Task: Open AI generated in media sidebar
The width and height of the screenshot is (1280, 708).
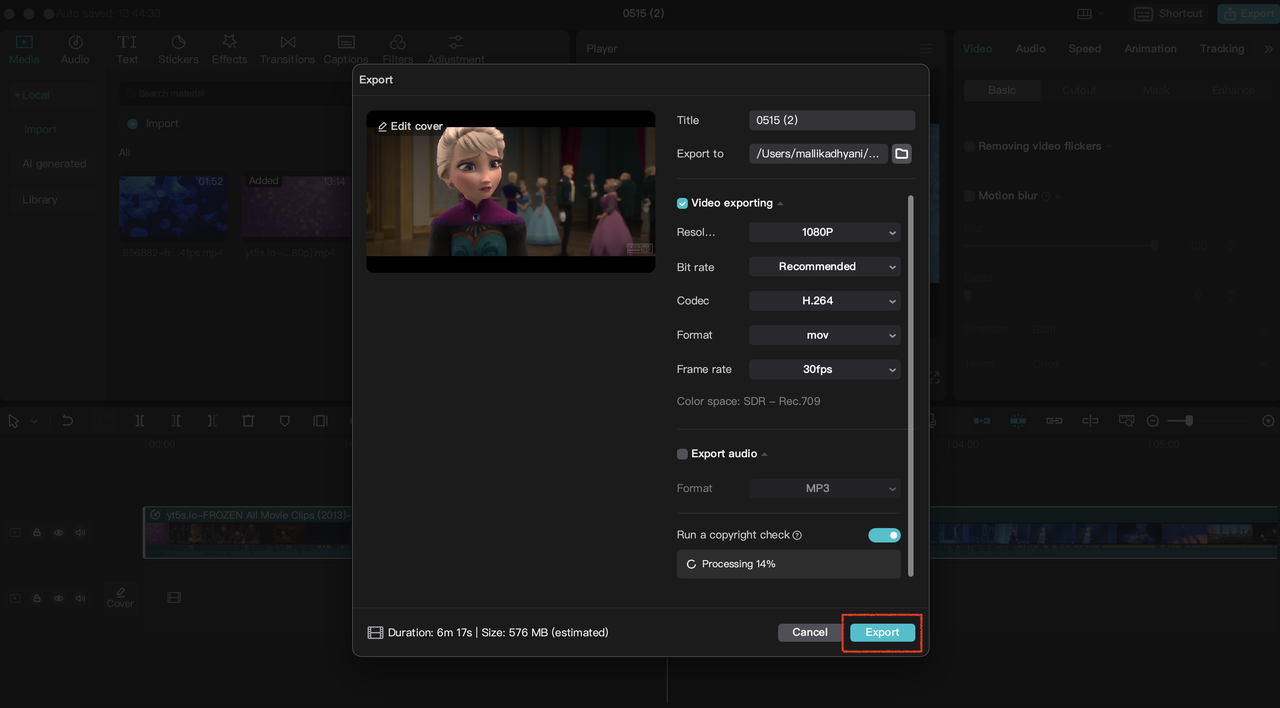Action: (x=54, y=164)
